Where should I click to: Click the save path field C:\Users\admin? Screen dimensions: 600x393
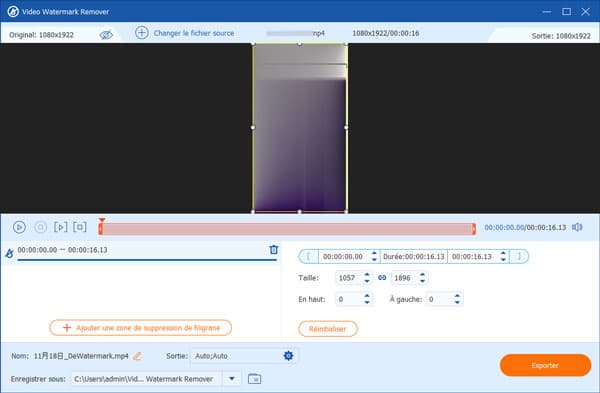(146, 379)
